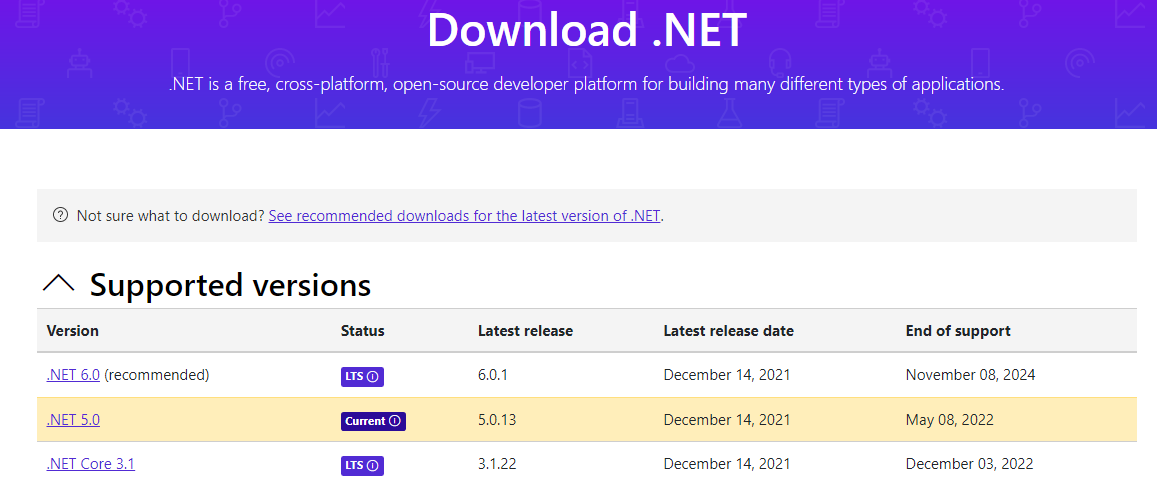The width and height of the screenshot is (1157, 492).
Task: Click the Current status badge for .NET 5.0
Action: pos(373,421)
